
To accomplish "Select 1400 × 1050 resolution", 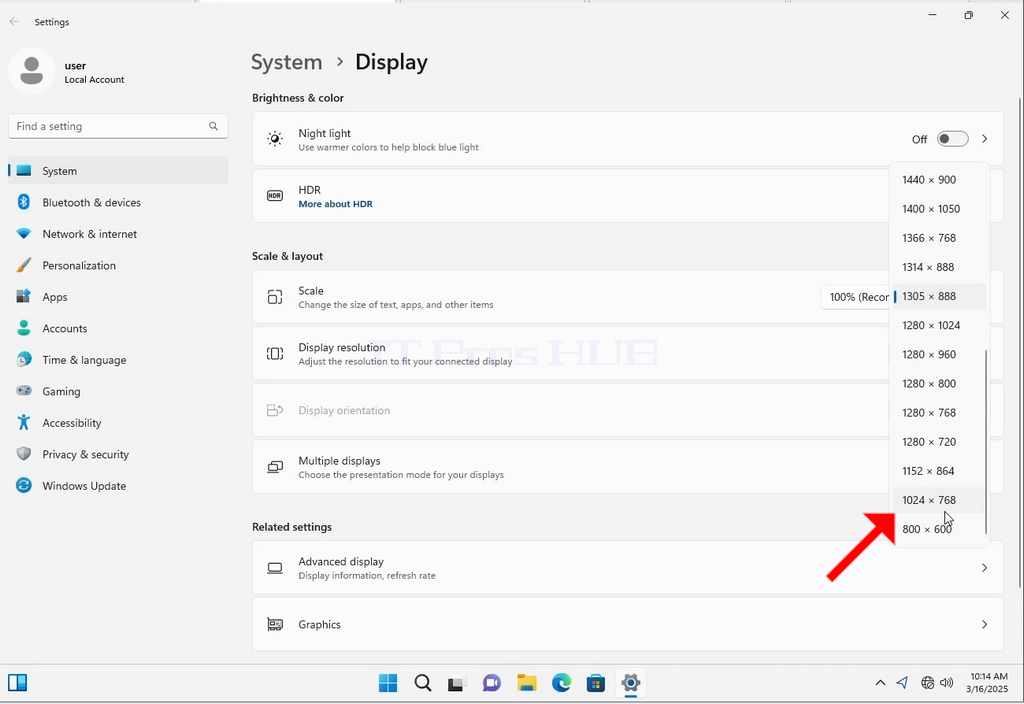I will [x=939, y=209].
